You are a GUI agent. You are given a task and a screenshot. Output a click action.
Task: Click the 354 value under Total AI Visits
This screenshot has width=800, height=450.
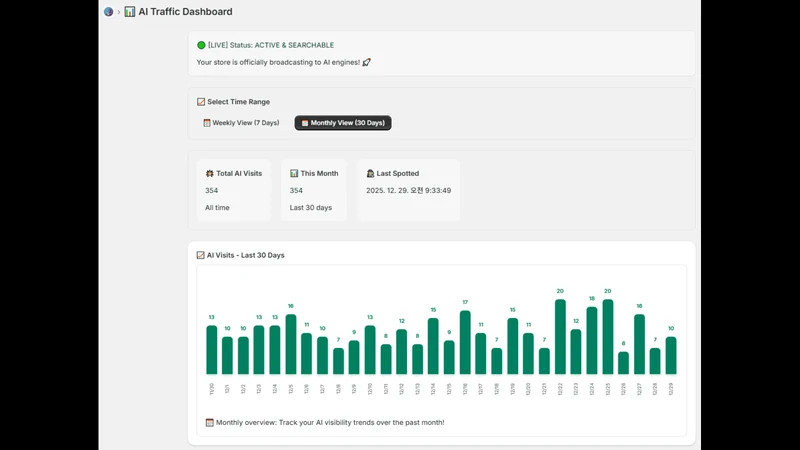(x=211, y=190)
